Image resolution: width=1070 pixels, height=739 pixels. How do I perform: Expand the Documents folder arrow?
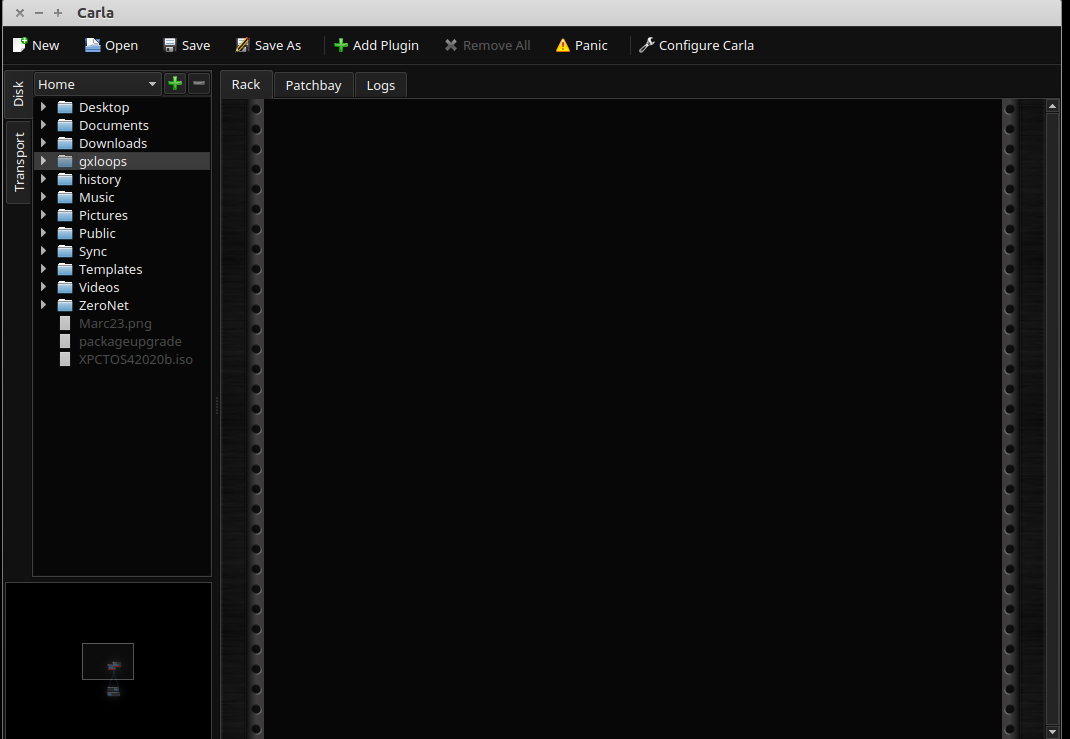coord(44,125)
